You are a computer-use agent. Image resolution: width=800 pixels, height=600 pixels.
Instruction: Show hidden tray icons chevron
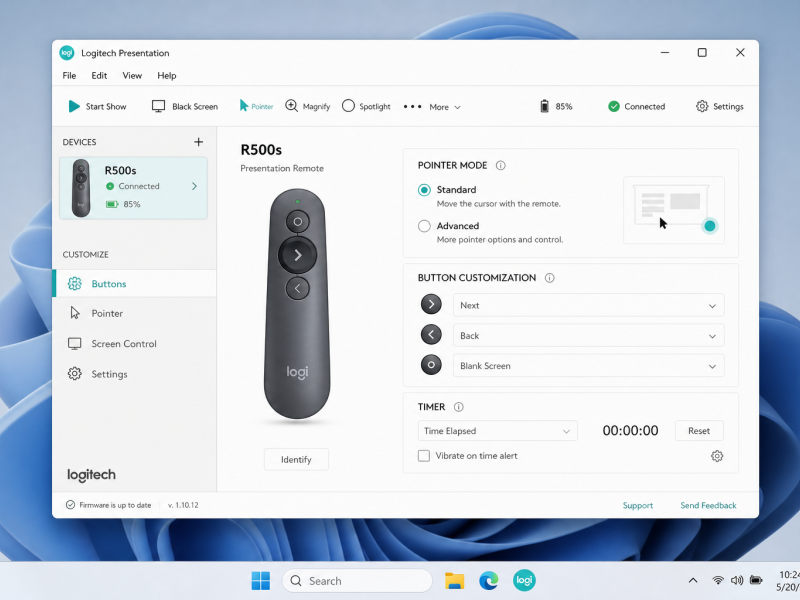click(x=693, y=580)
